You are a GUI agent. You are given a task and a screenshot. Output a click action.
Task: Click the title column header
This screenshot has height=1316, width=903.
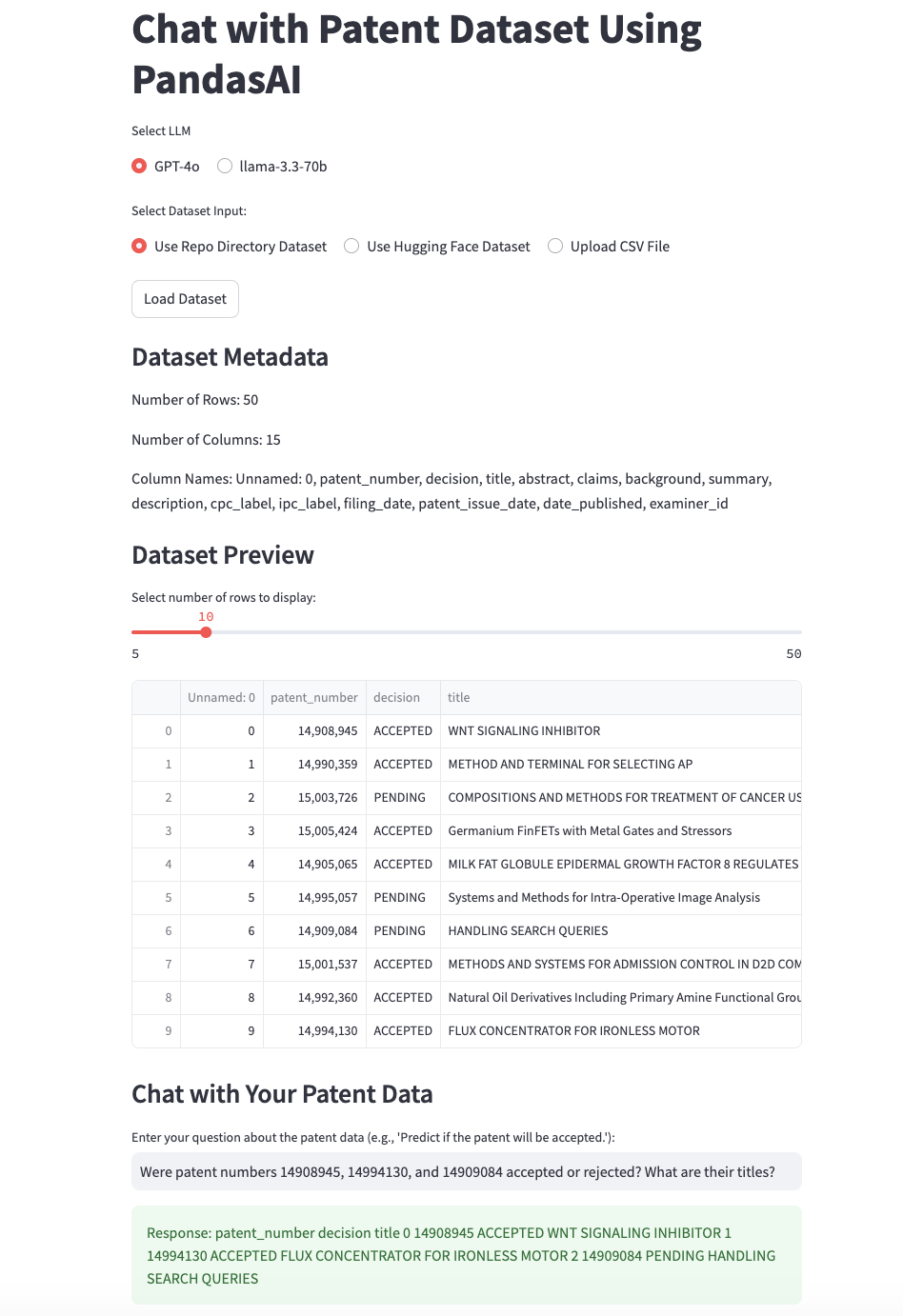tap(459, 698)
